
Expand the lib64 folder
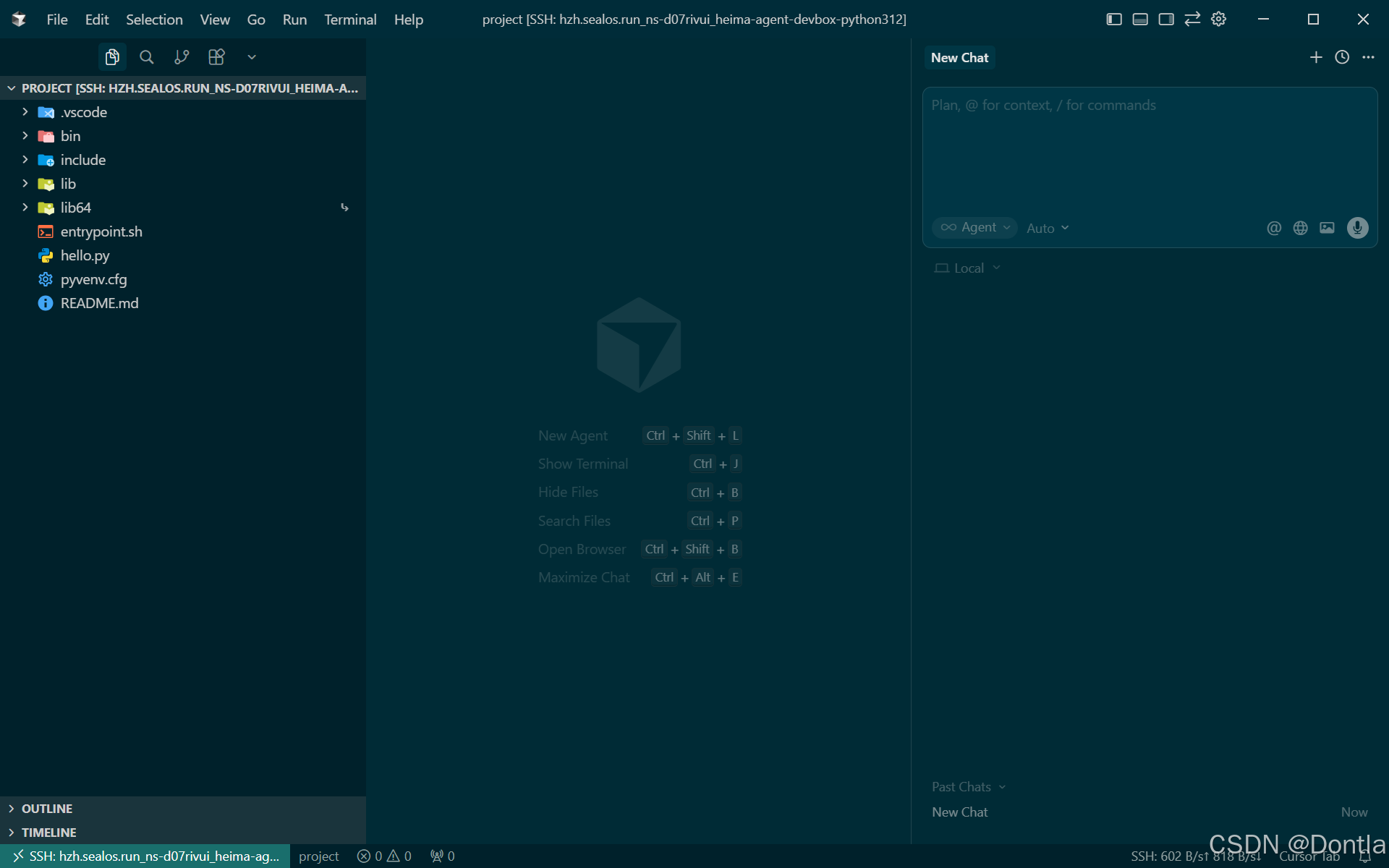pos(75,208)
